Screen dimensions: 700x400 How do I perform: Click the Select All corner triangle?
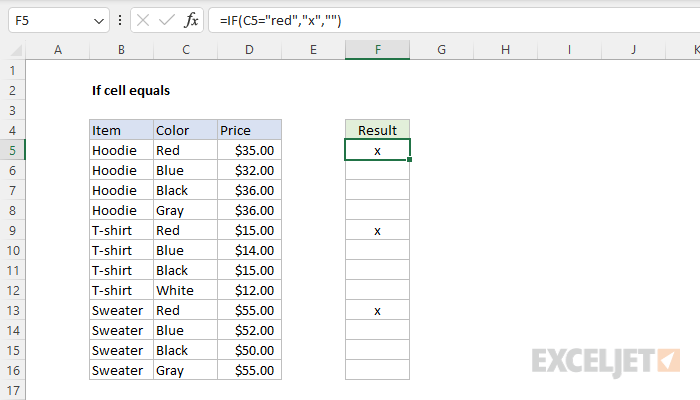pyautogui.click(x=16, y=50)
